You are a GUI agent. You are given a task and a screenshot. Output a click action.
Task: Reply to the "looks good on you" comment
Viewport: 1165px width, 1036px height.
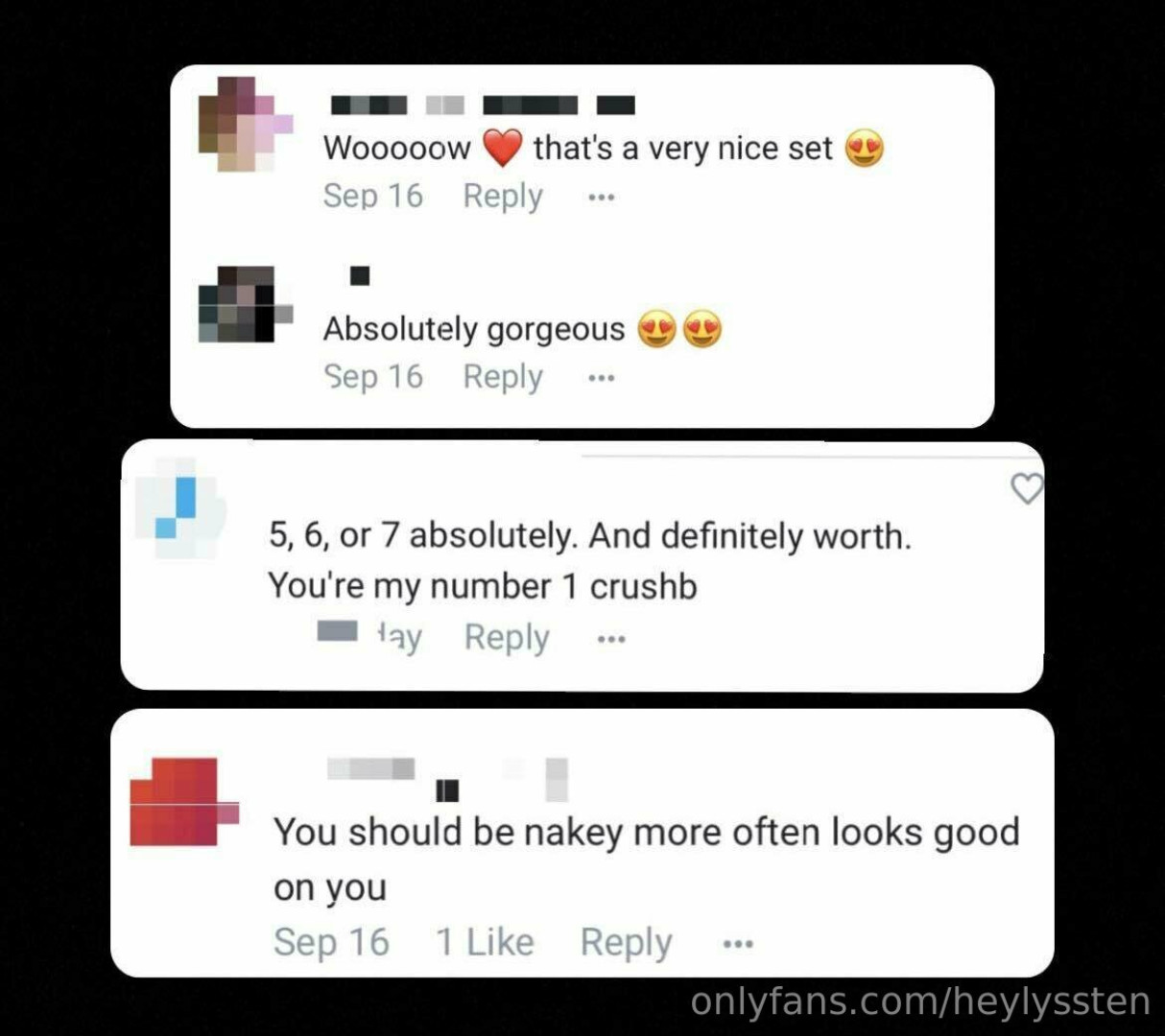point(626,943)
